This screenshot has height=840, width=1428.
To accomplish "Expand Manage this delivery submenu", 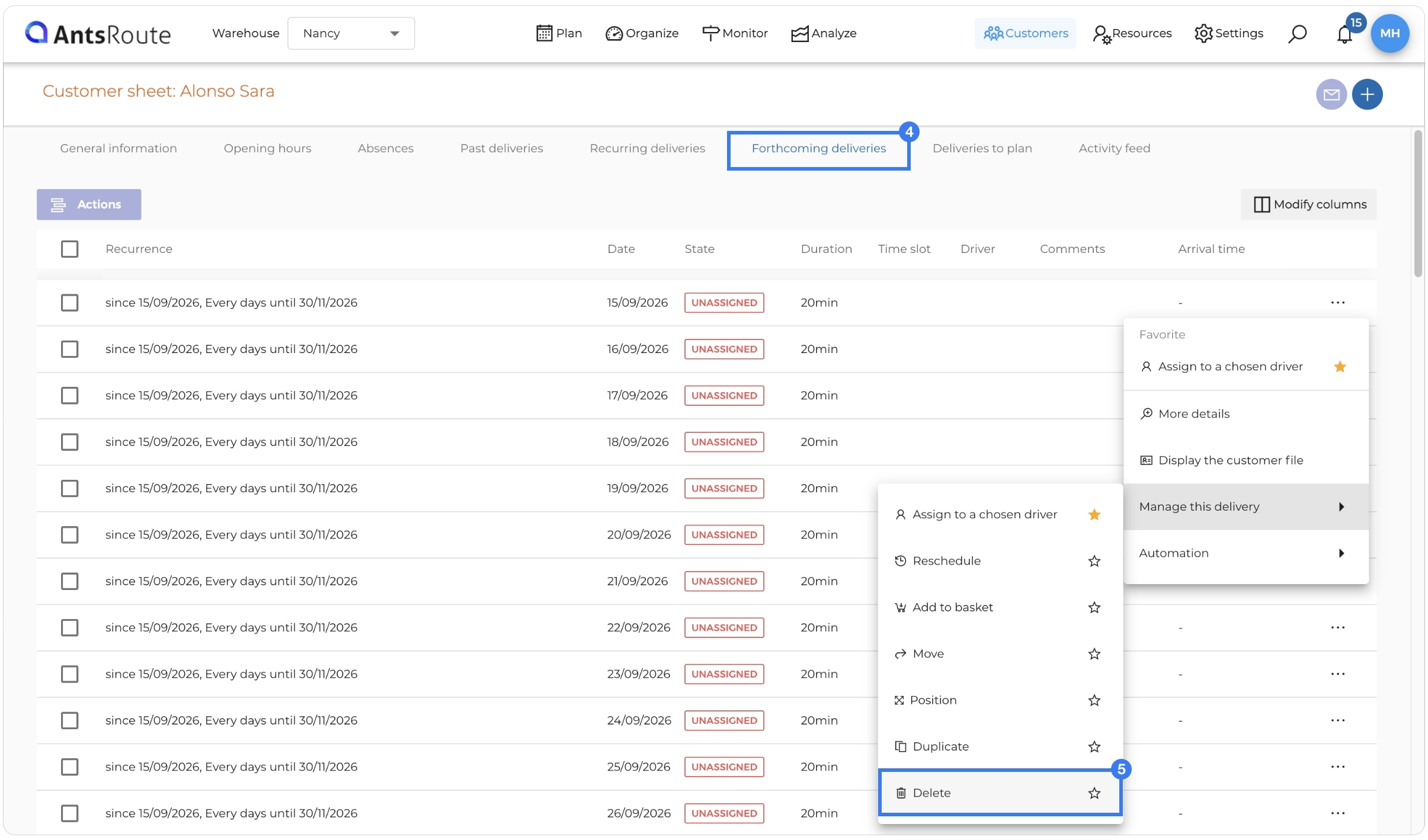I will [x=1246, y=507].
